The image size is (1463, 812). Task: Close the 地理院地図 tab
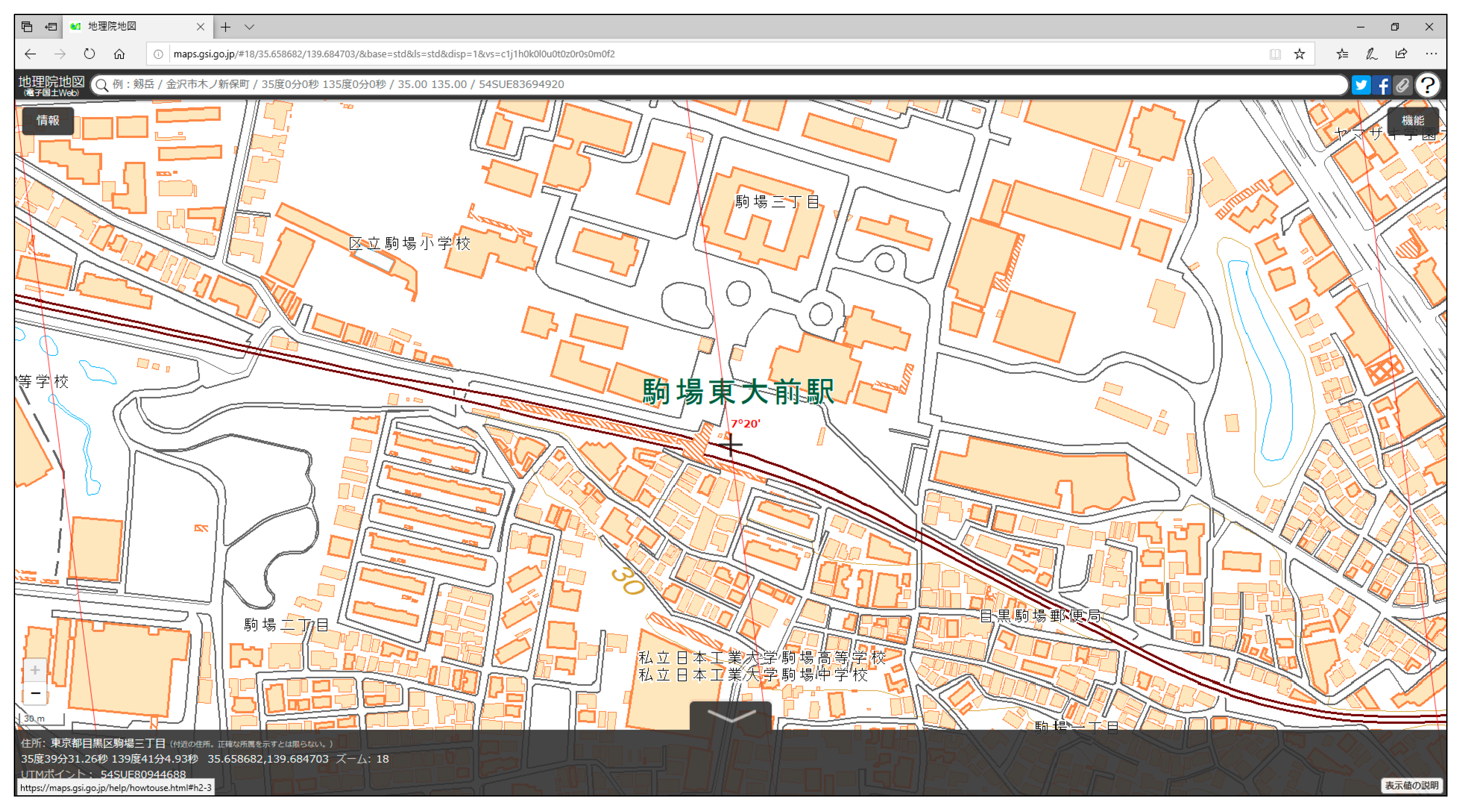click(x=200, y=27)
